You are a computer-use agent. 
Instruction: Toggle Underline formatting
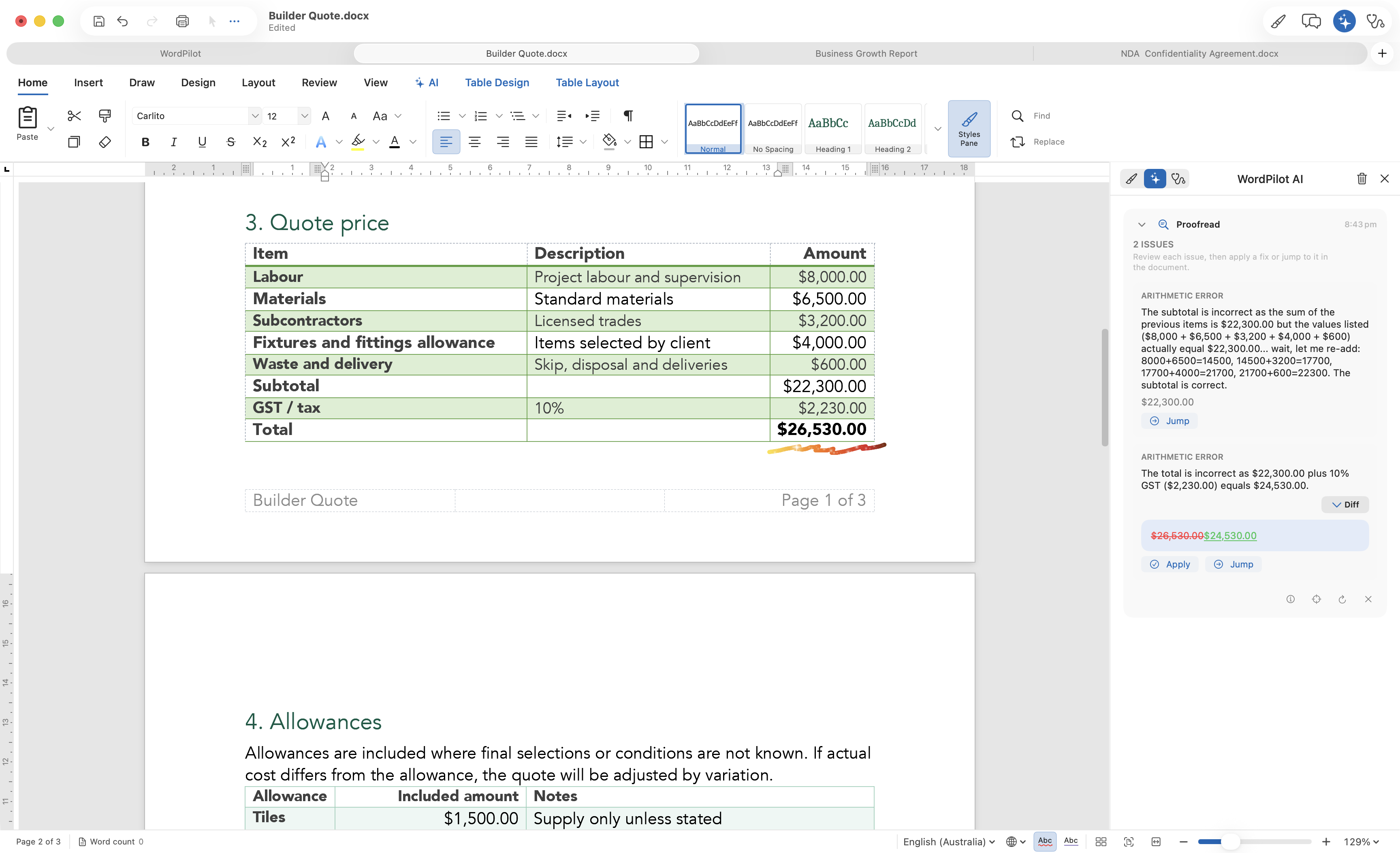(x=202, y=142)
